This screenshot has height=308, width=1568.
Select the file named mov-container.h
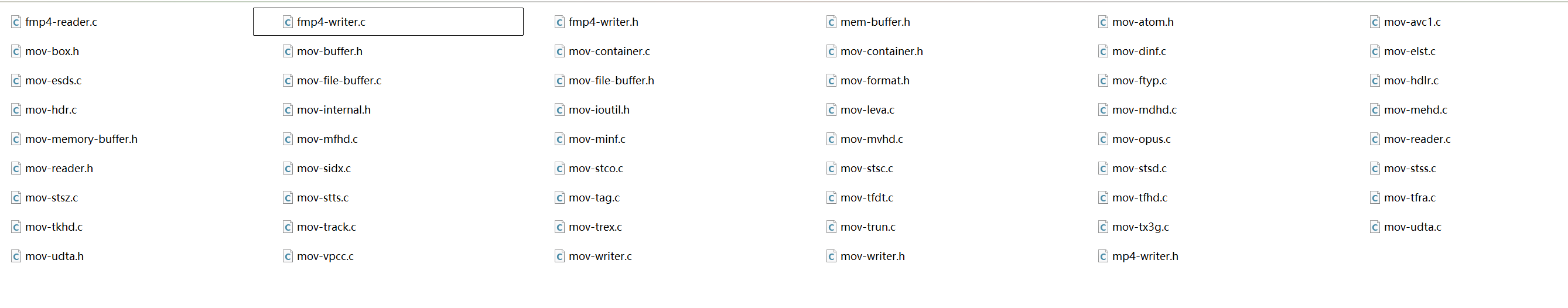[882, 51]
